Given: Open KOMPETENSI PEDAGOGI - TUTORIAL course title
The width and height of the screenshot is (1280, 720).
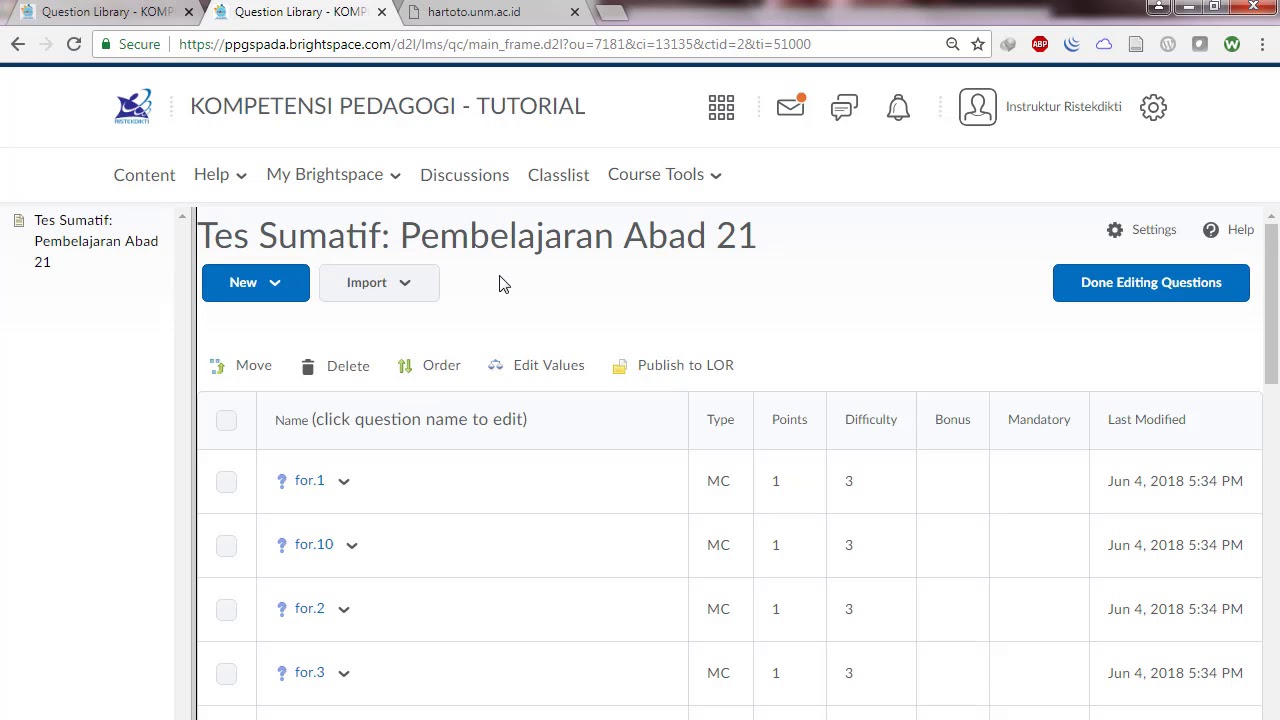Looking at the screenshot, I should click(x=387, y=106).
